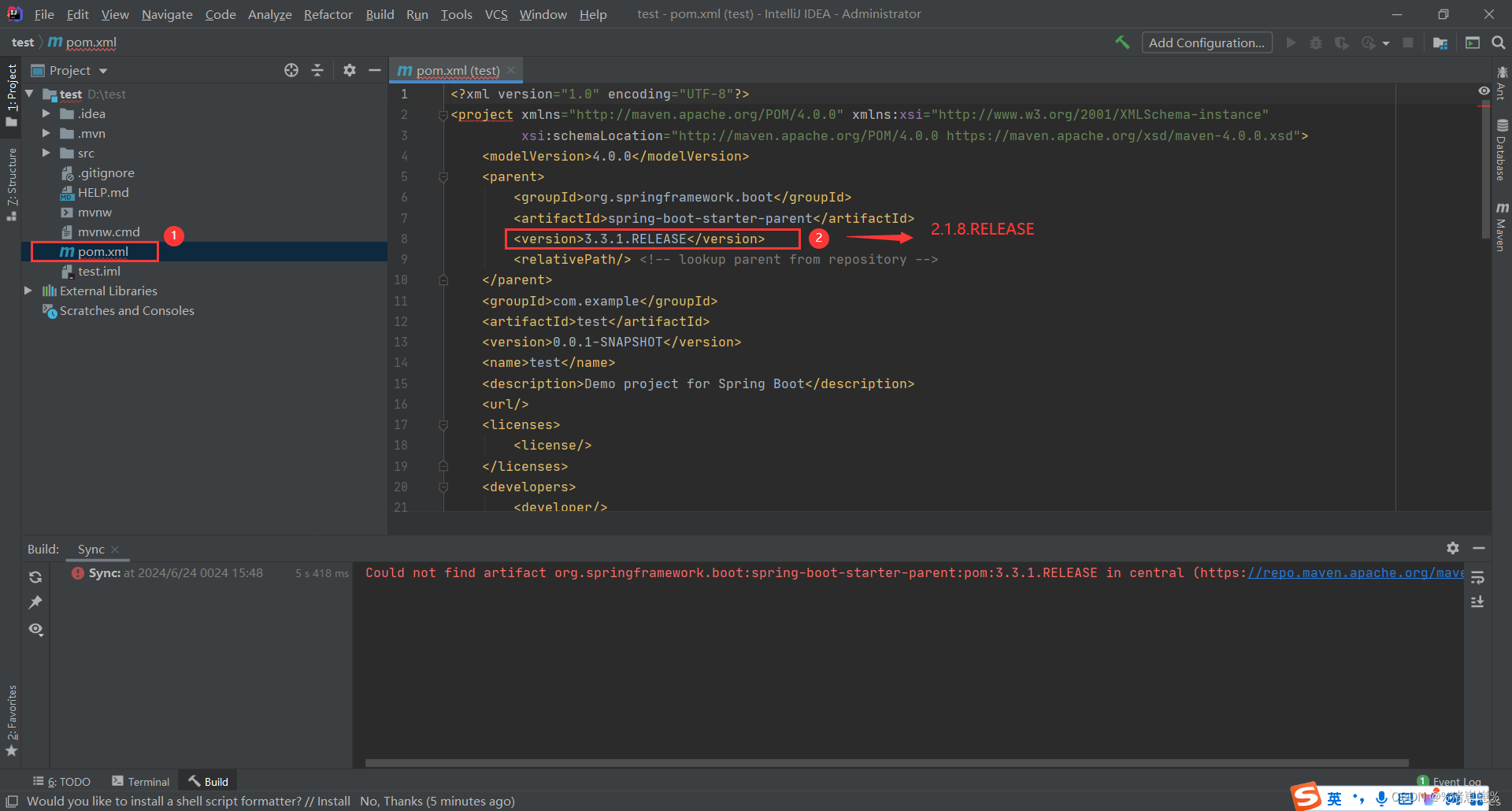1512x811 pixels.
Task: Open repo.maven.apache.org link in build output
Action: point(1355,572)
